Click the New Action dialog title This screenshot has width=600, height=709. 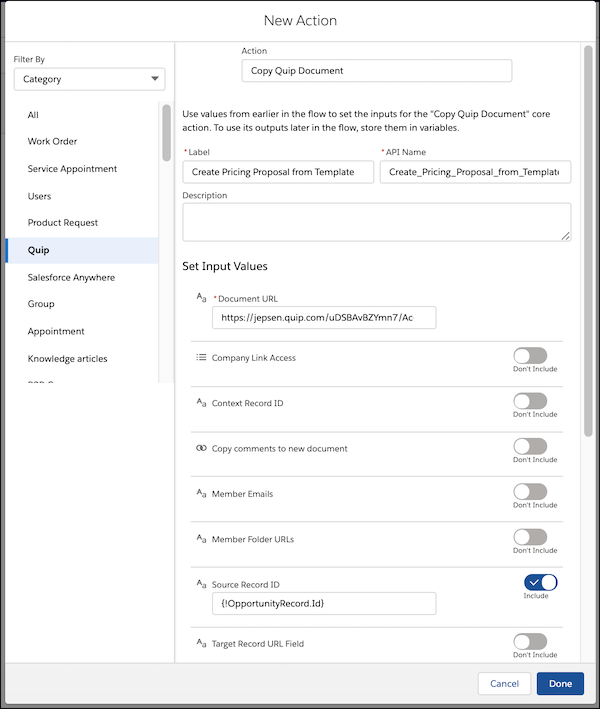[300, 20]
